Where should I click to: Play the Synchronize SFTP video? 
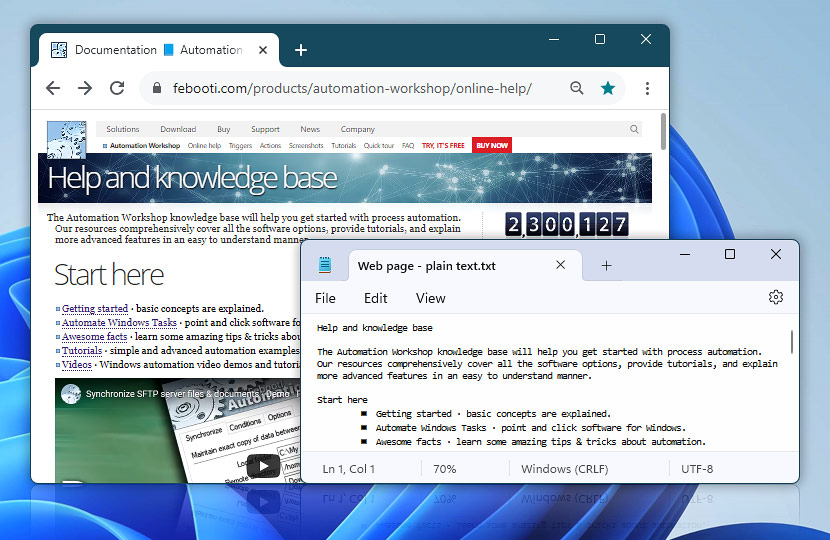point(262,465)
